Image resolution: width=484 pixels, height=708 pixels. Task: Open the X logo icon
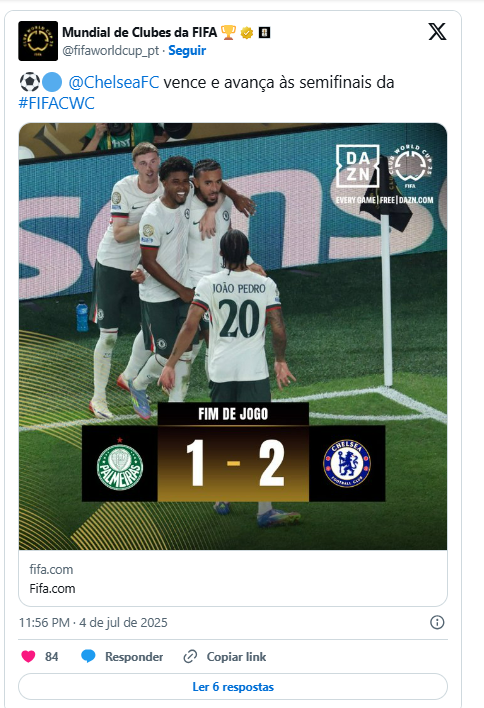[x=437, y=32]
